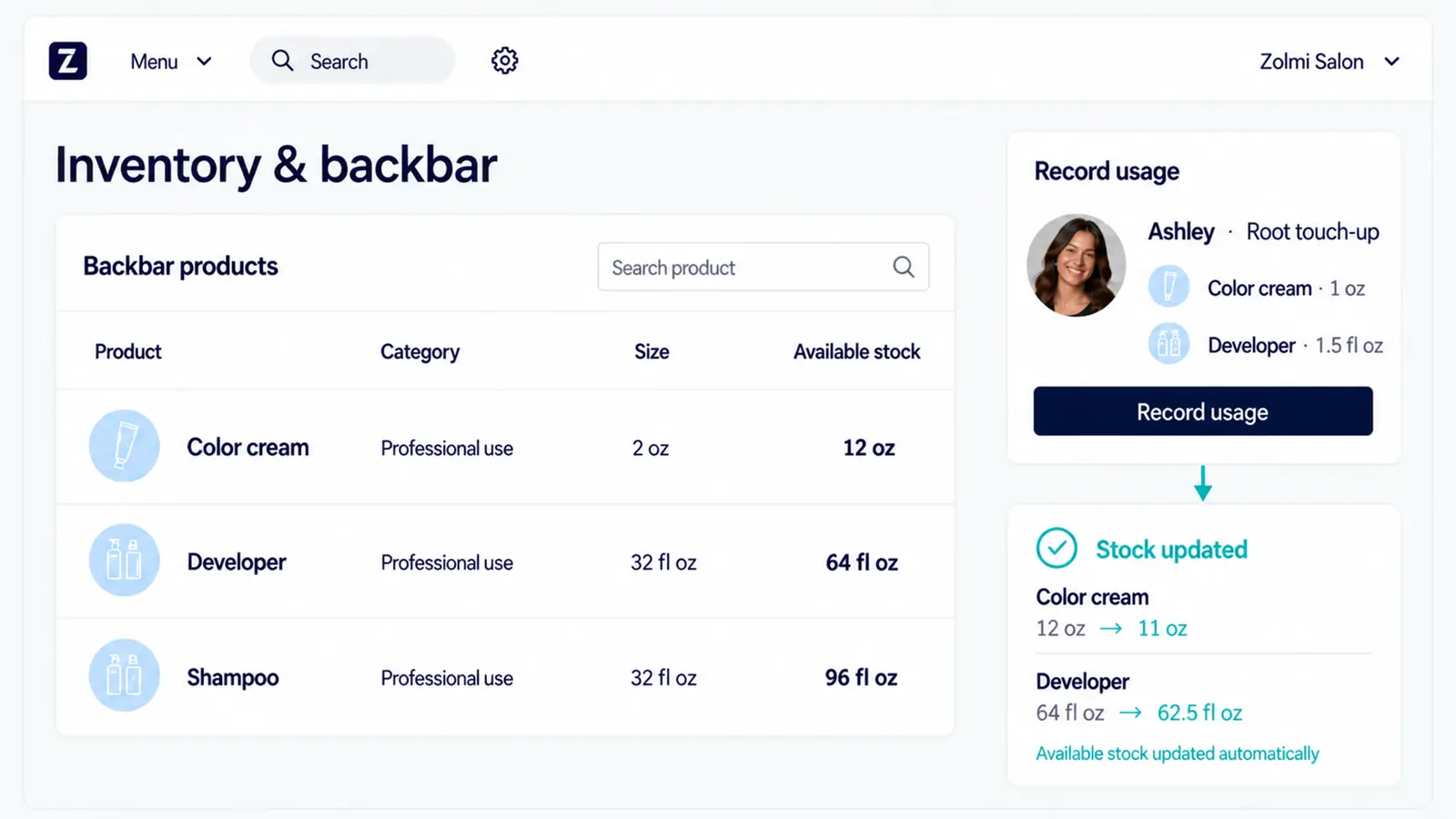Click Available stock updated automatically text
Image resolution: width=1456 pixels, height=819 pixels.
click(x=1178, y=753)
